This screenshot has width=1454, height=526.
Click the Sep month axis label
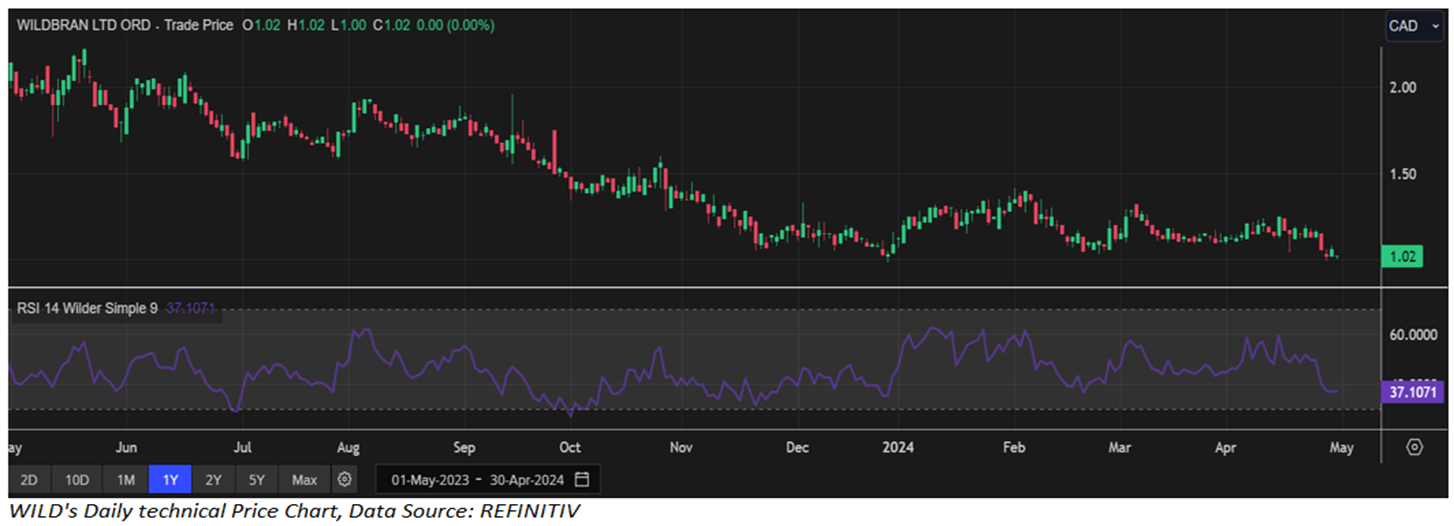(465, 446)
